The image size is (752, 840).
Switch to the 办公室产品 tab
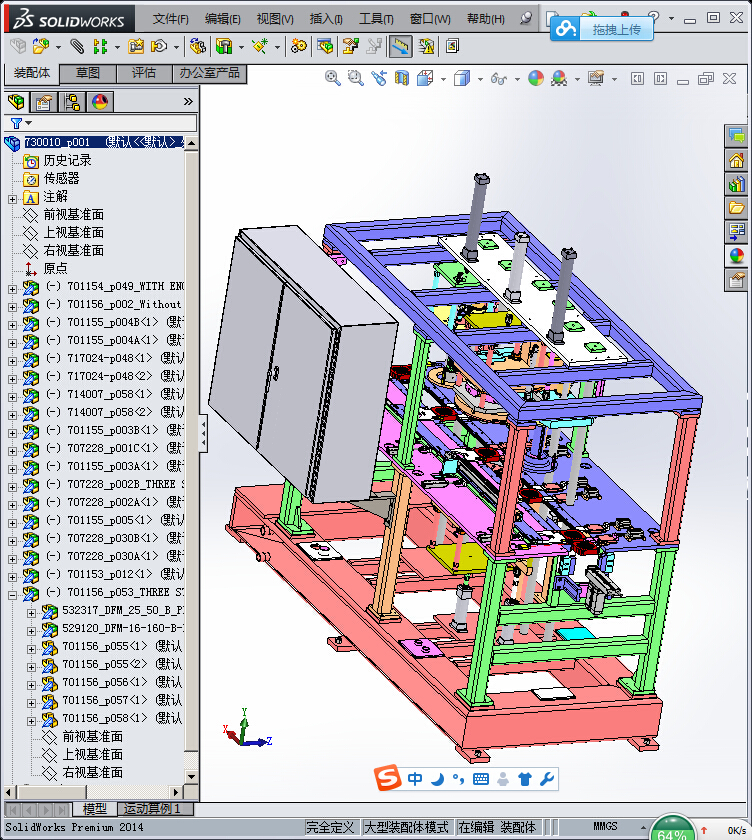[x=209, y=73]
